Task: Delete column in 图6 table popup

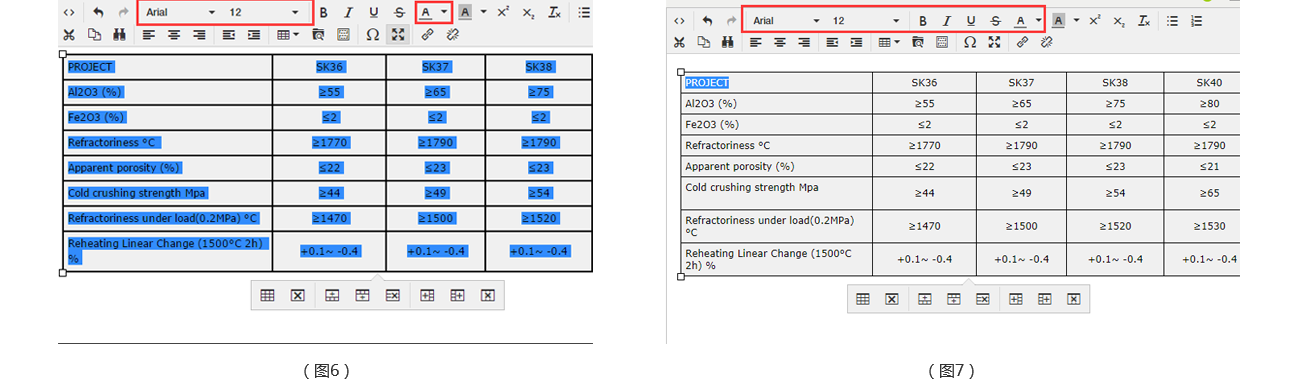Action: (487, 295)
